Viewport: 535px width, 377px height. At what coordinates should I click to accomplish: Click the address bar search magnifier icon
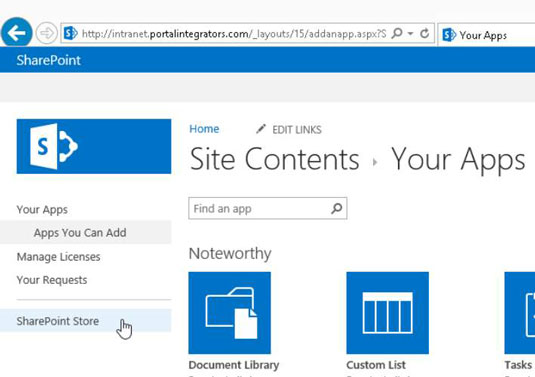click(x=397, y=33)
